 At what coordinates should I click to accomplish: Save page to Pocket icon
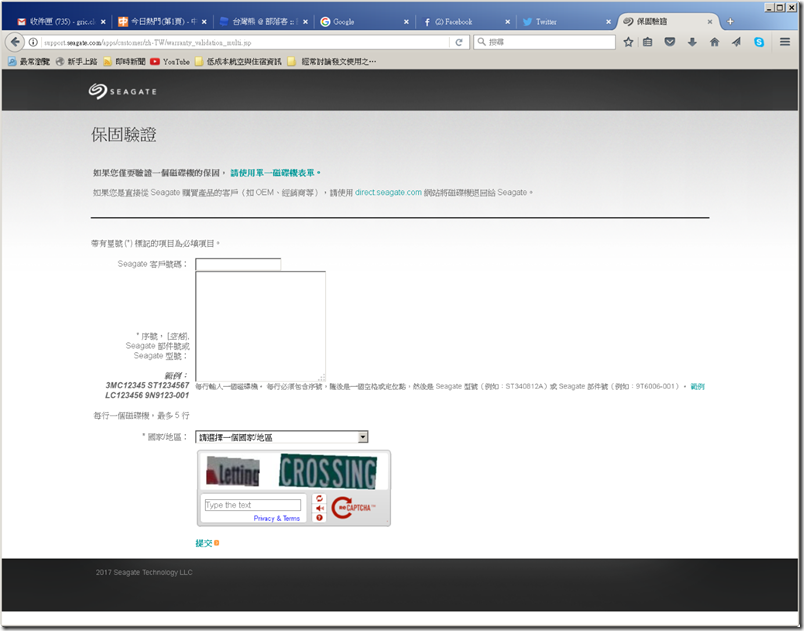[670, 42]
